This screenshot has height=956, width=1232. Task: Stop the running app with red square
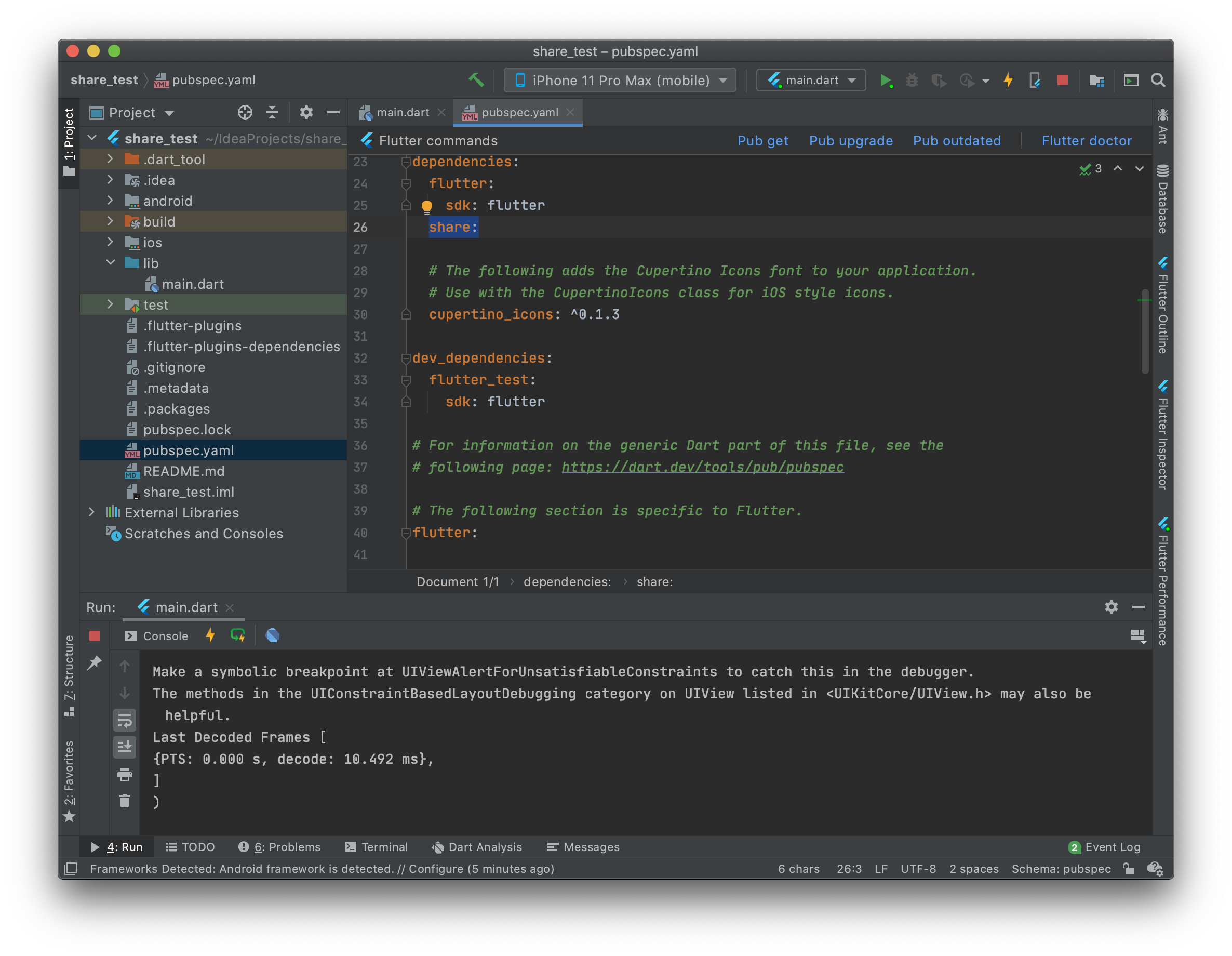tap(1062, 81)
